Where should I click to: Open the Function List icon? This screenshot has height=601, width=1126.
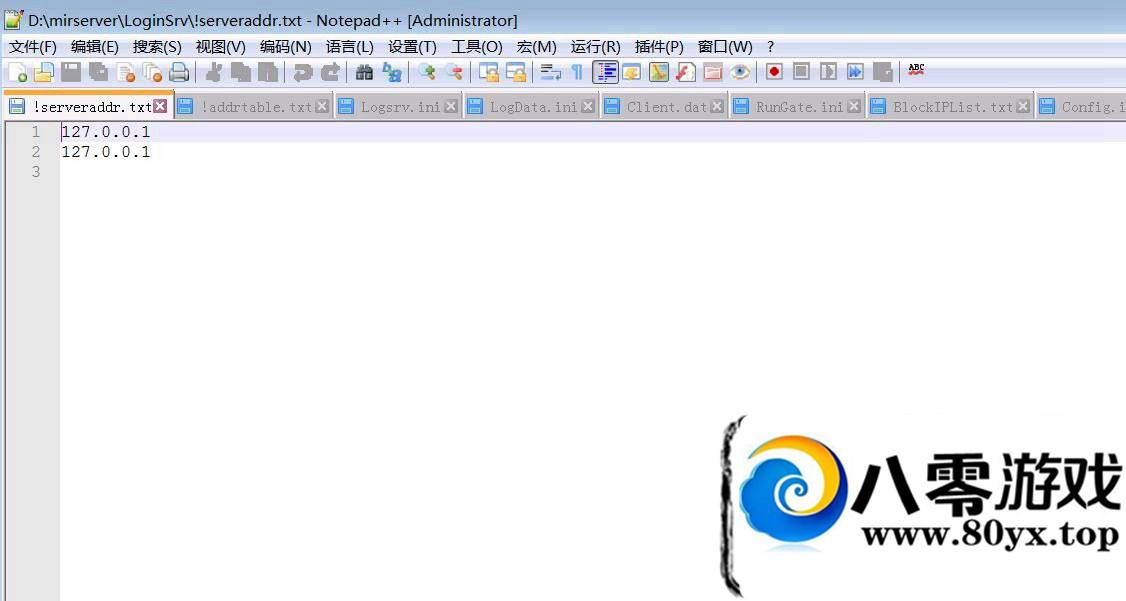pos(686,72)
